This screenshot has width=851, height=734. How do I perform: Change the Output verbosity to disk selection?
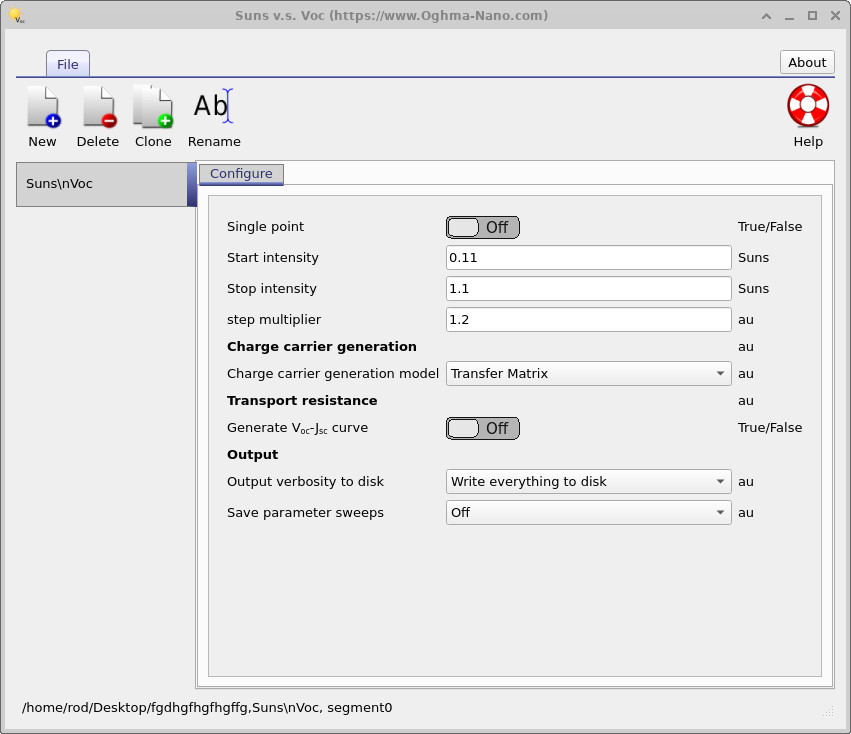tap(588, 481)
